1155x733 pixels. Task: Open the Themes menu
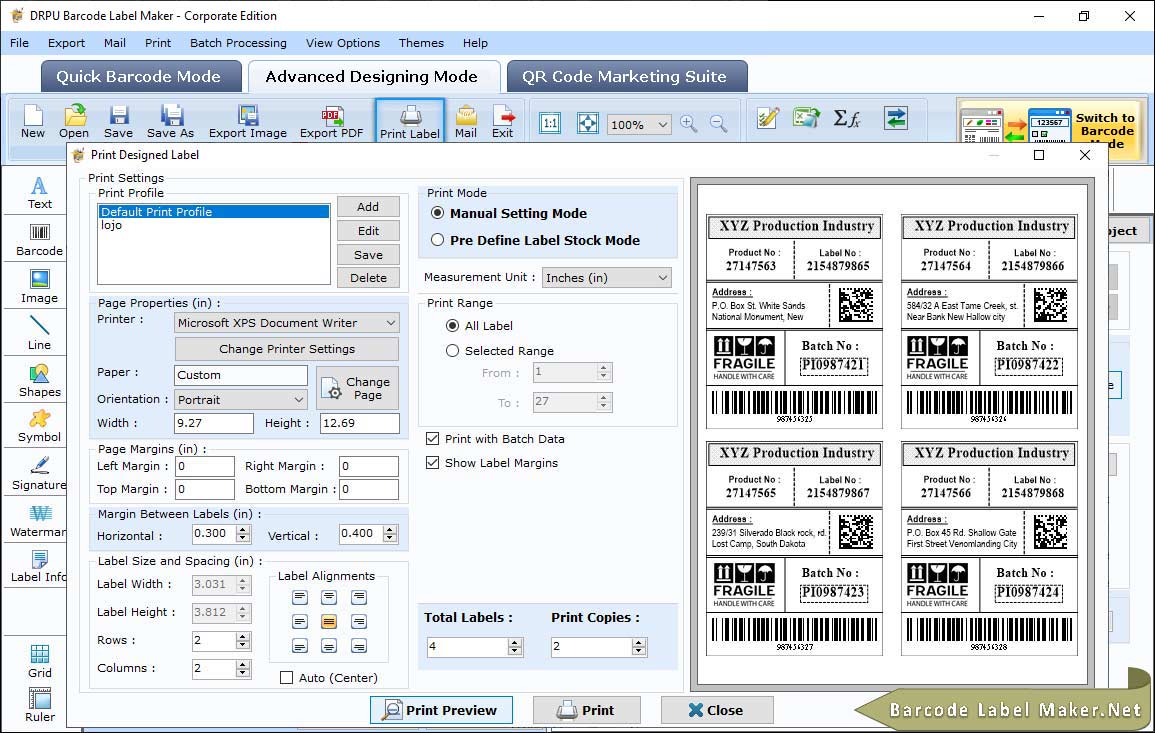point(421,43)
